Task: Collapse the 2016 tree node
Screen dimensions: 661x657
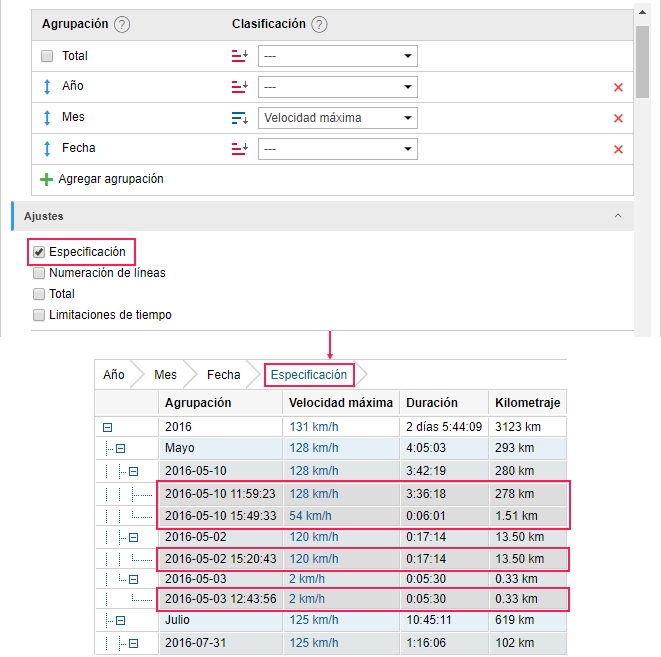Action: (x=107, y=427)
